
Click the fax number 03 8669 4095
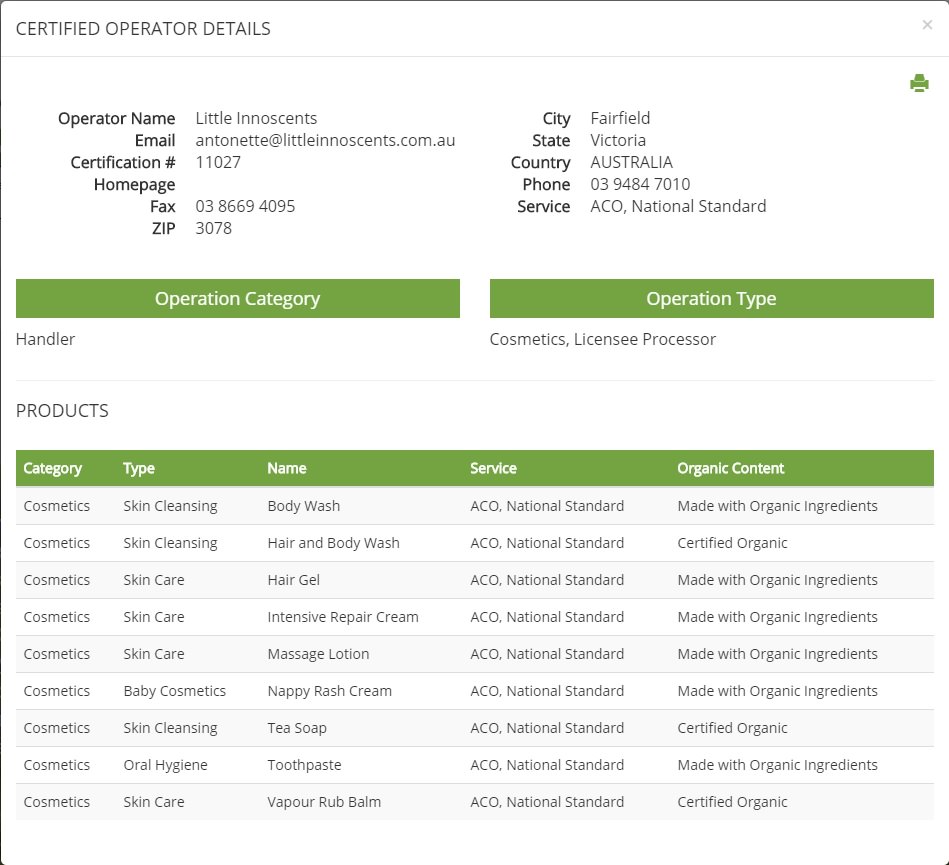click(x=245, y=206)
